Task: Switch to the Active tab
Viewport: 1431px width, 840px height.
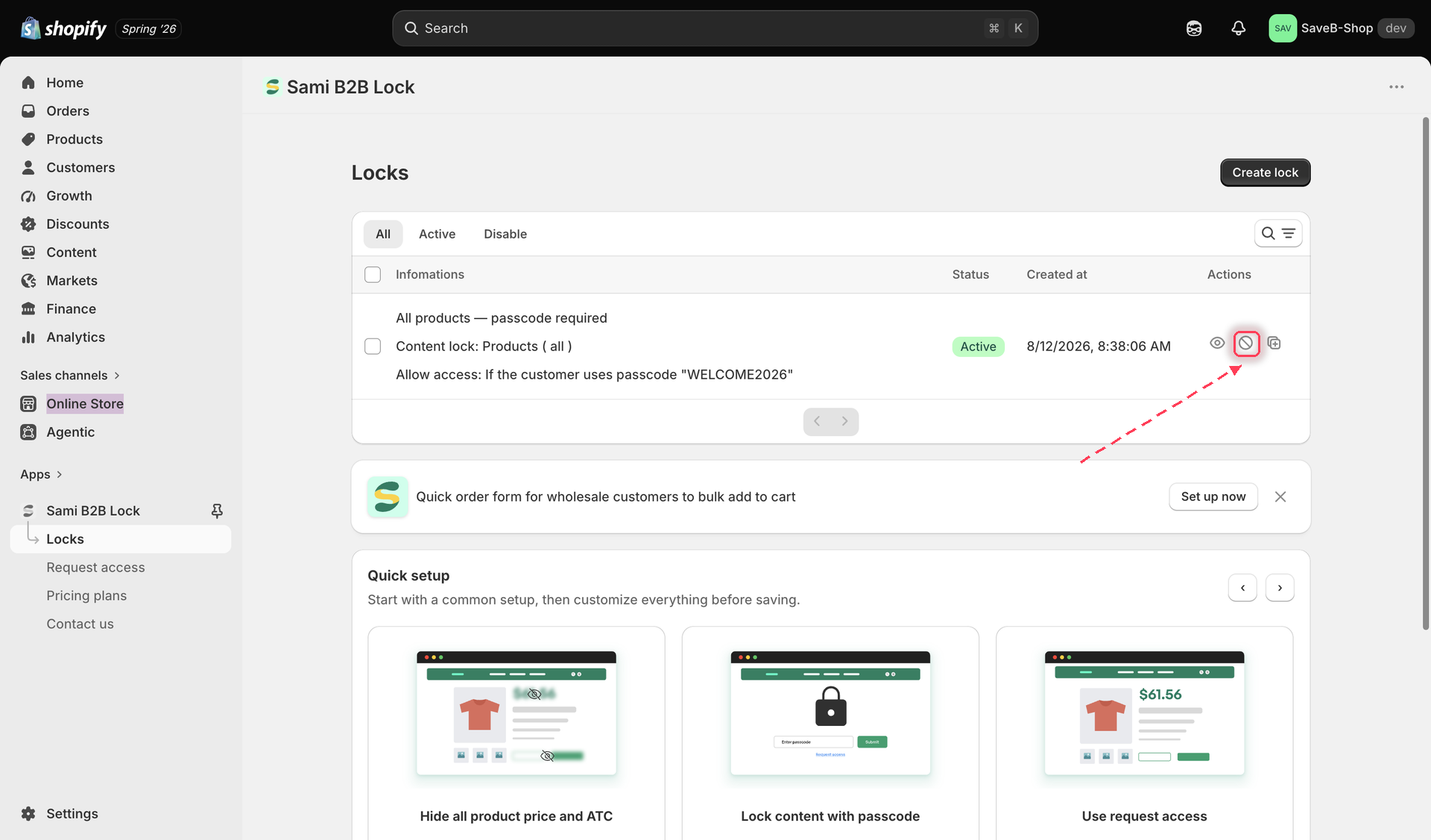Action: pos(437,234)
